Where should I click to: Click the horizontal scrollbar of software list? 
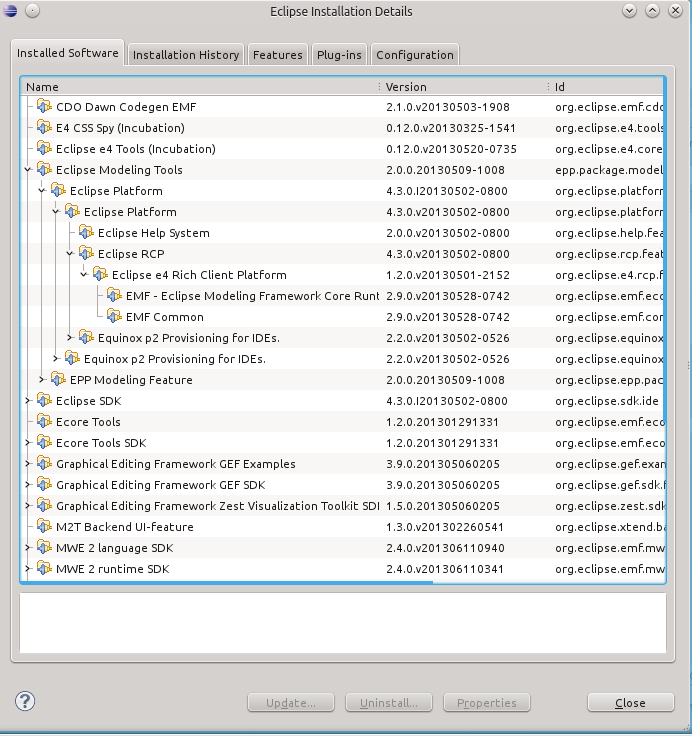[227, 583]
